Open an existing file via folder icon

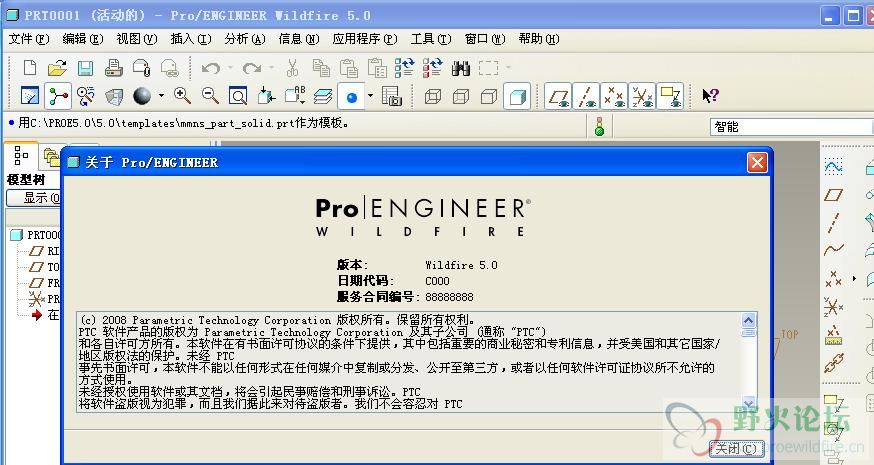pyautogui.click(x=57, y=68)
